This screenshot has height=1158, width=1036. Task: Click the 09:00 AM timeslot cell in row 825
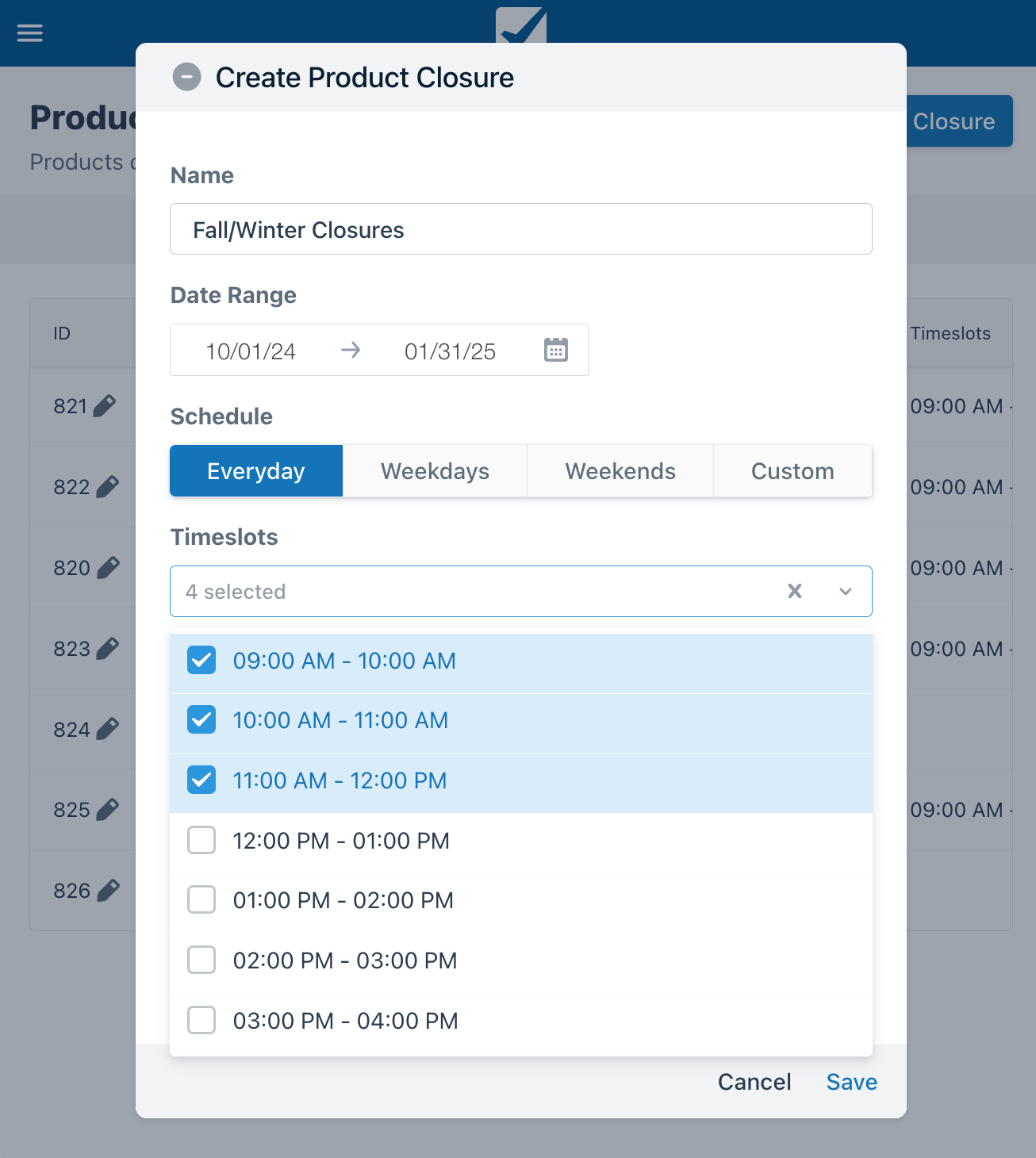click(x=961, y=810)
